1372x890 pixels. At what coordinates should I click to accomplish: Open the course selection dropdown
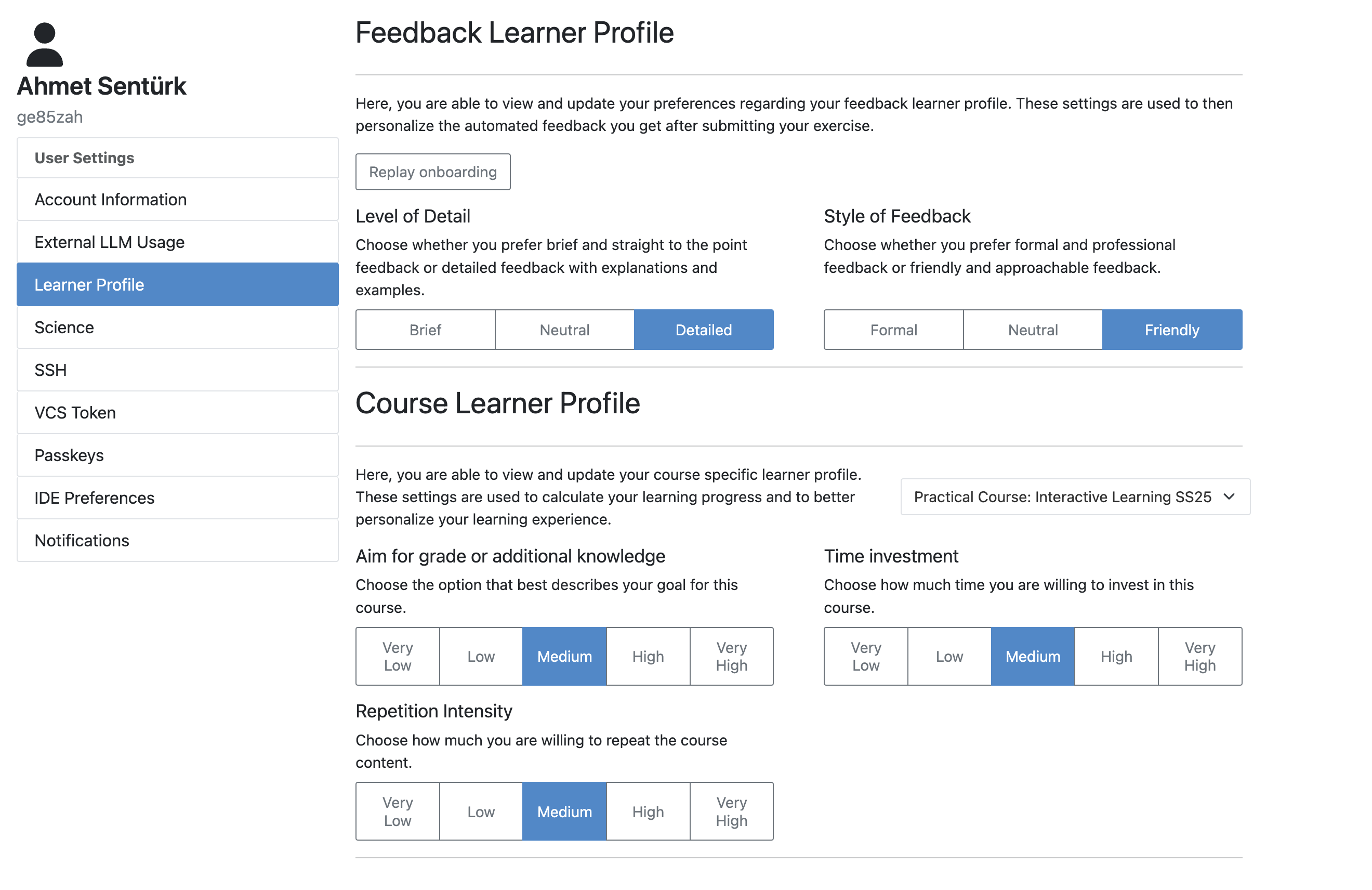(x=1075, y=496)
